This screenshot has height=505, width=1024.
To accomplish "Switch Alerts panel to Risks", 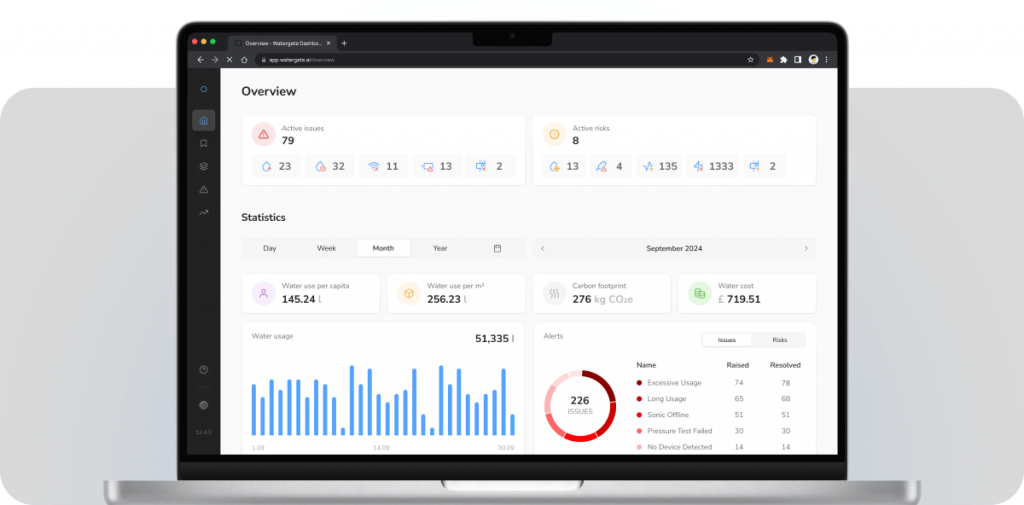I will [779, 340].
